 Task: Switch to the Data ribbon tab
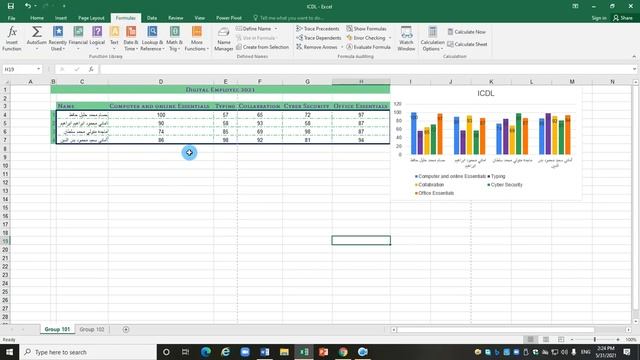[152, 18]
